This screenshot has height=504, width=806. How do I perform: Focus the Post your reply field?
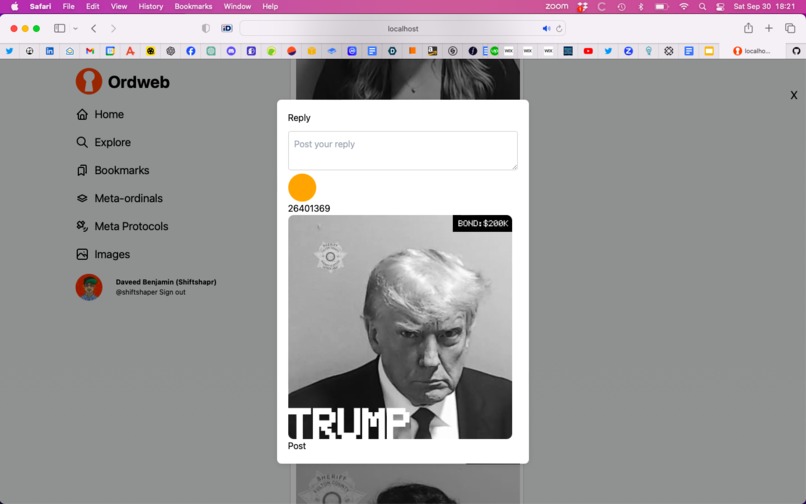click(402, 151)
